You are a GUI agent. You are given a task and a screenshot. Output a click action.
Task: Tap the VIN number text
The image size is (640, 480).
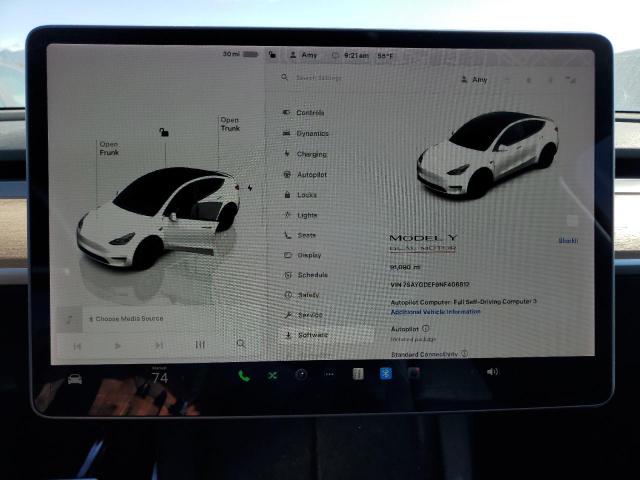point(430,284)
